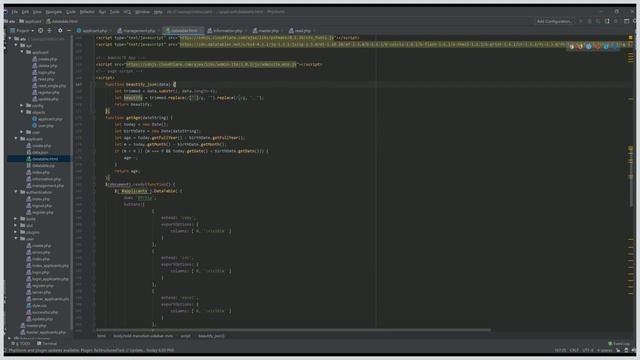Click the locate-file target icon in Project panel
This screenshot has width=640, height=360.
click(40, 31)
